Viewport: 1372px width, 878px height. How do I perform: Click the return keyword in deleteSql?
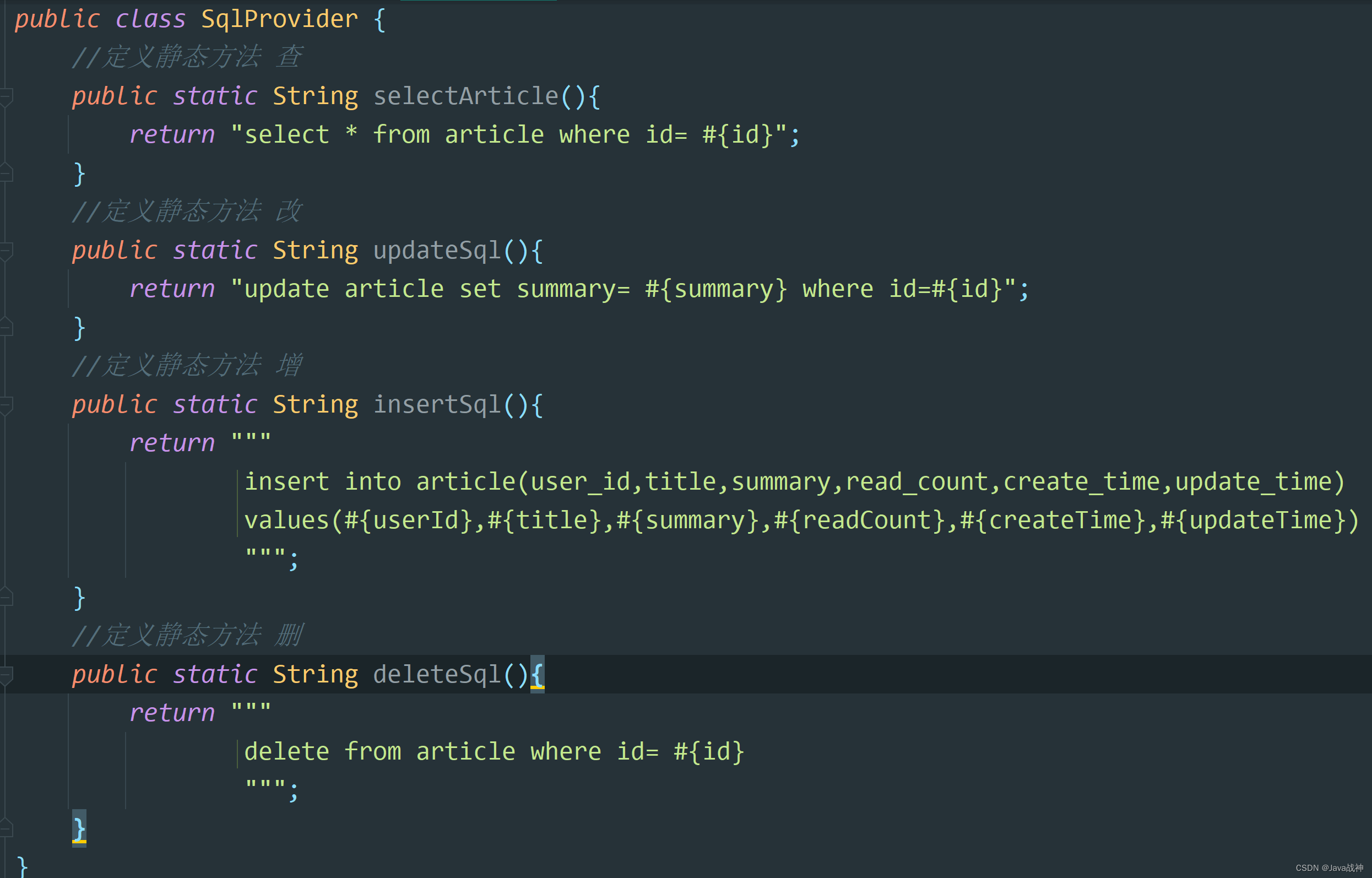pyautogui.click(x=172, y=713)
